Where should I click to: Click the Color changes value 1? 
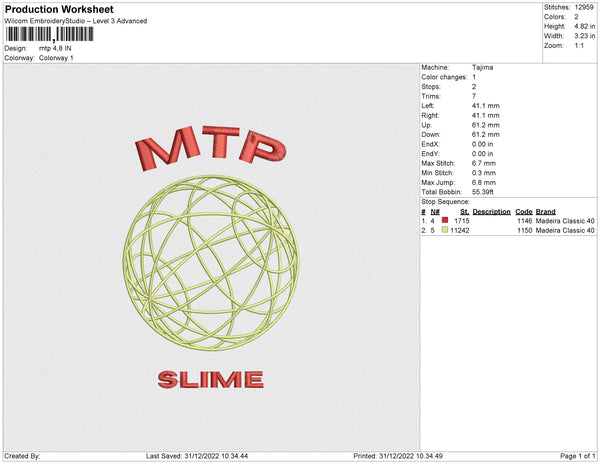[x=474, y=77]
